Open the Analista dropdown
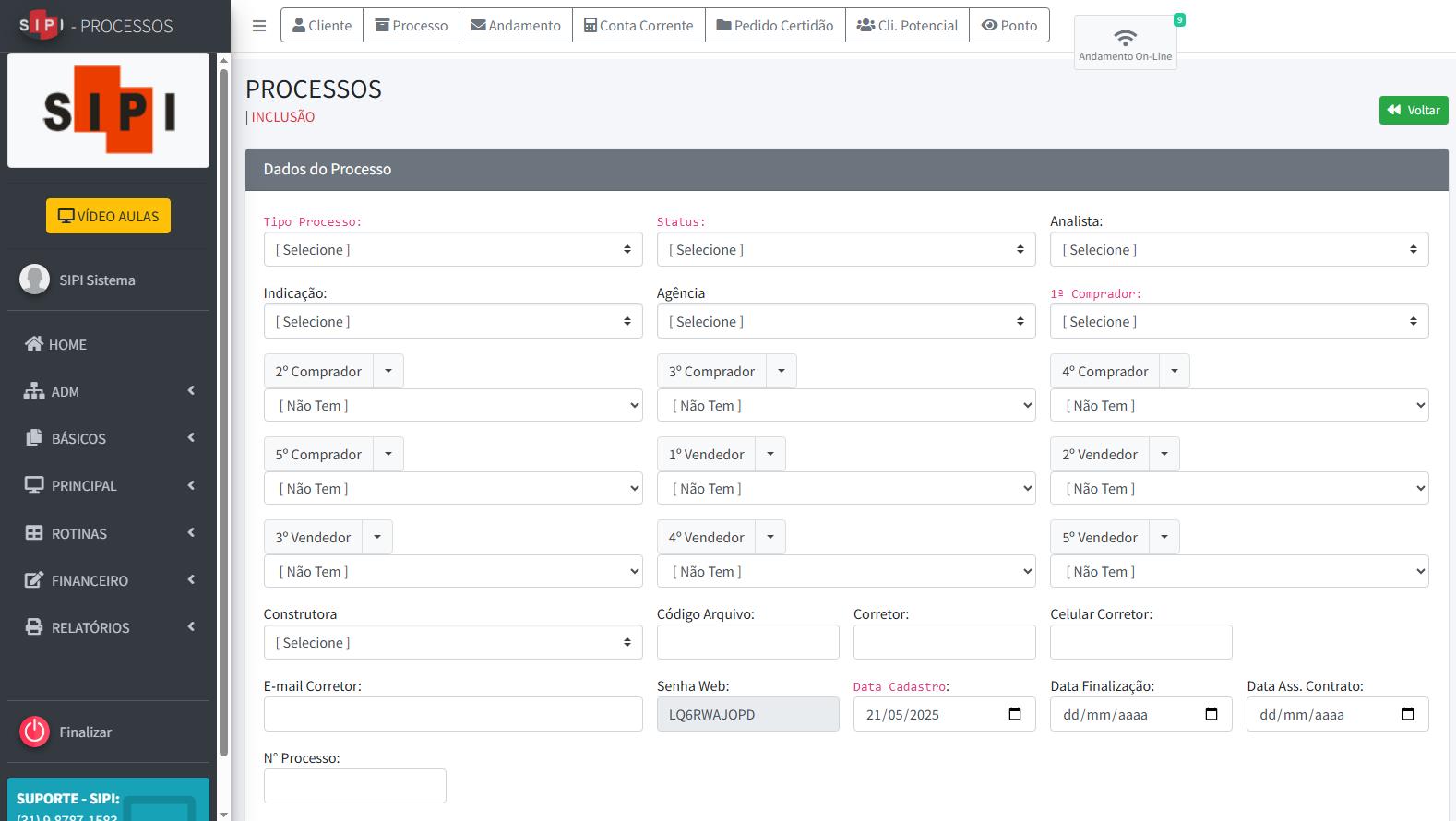 (1239, 249)
